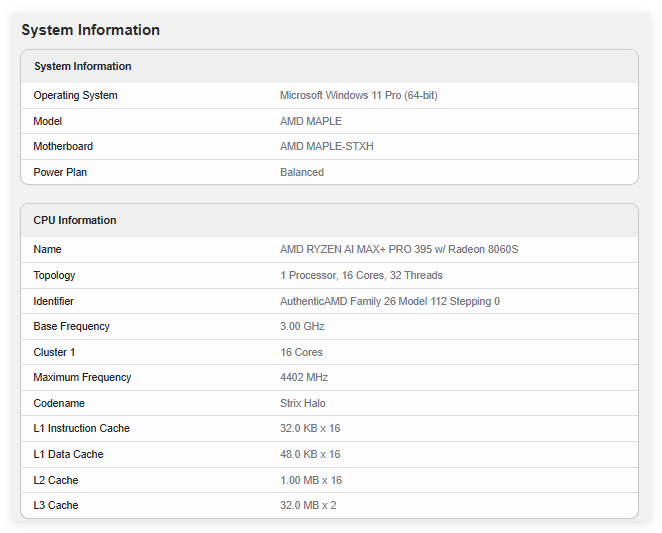Click the CPU Information table header
The image size is (662, 533).
coord(75,220)
